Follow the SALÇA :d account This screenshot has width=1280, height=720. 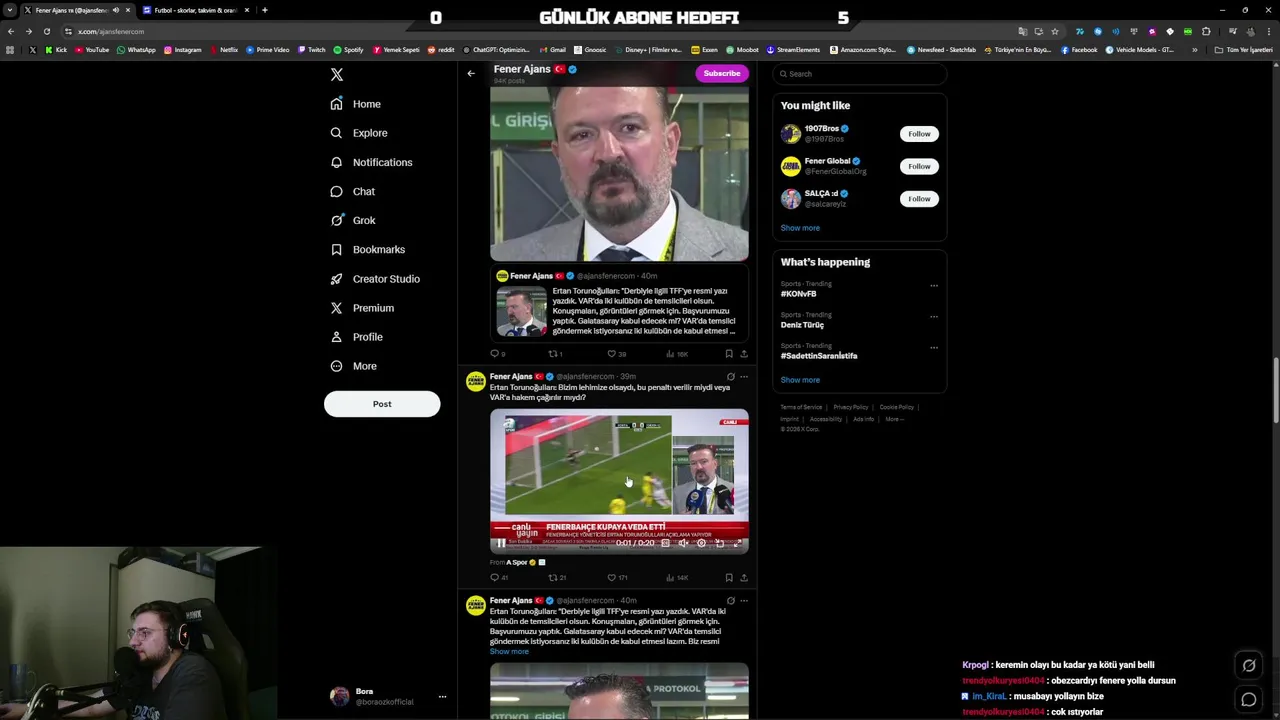pyautogui.click(x=919, y=199)
